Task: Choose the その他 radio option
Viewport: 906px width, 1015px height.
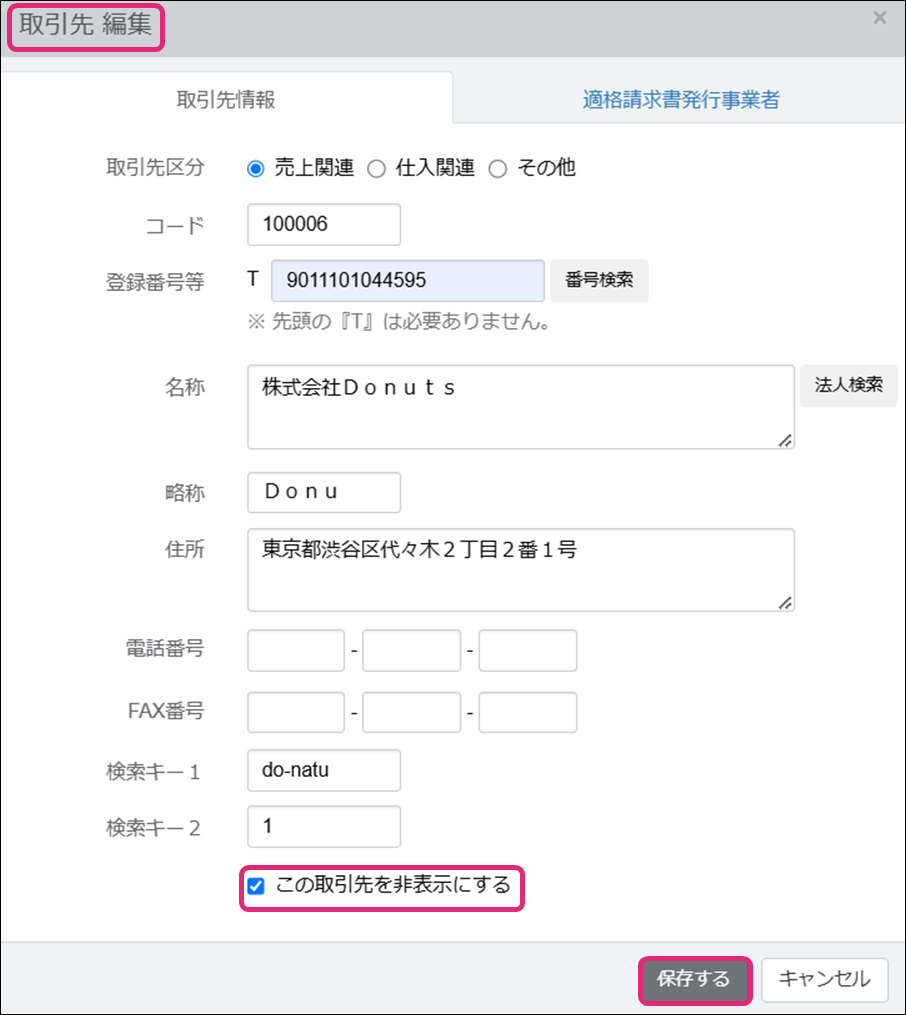Action: (498, 169)
